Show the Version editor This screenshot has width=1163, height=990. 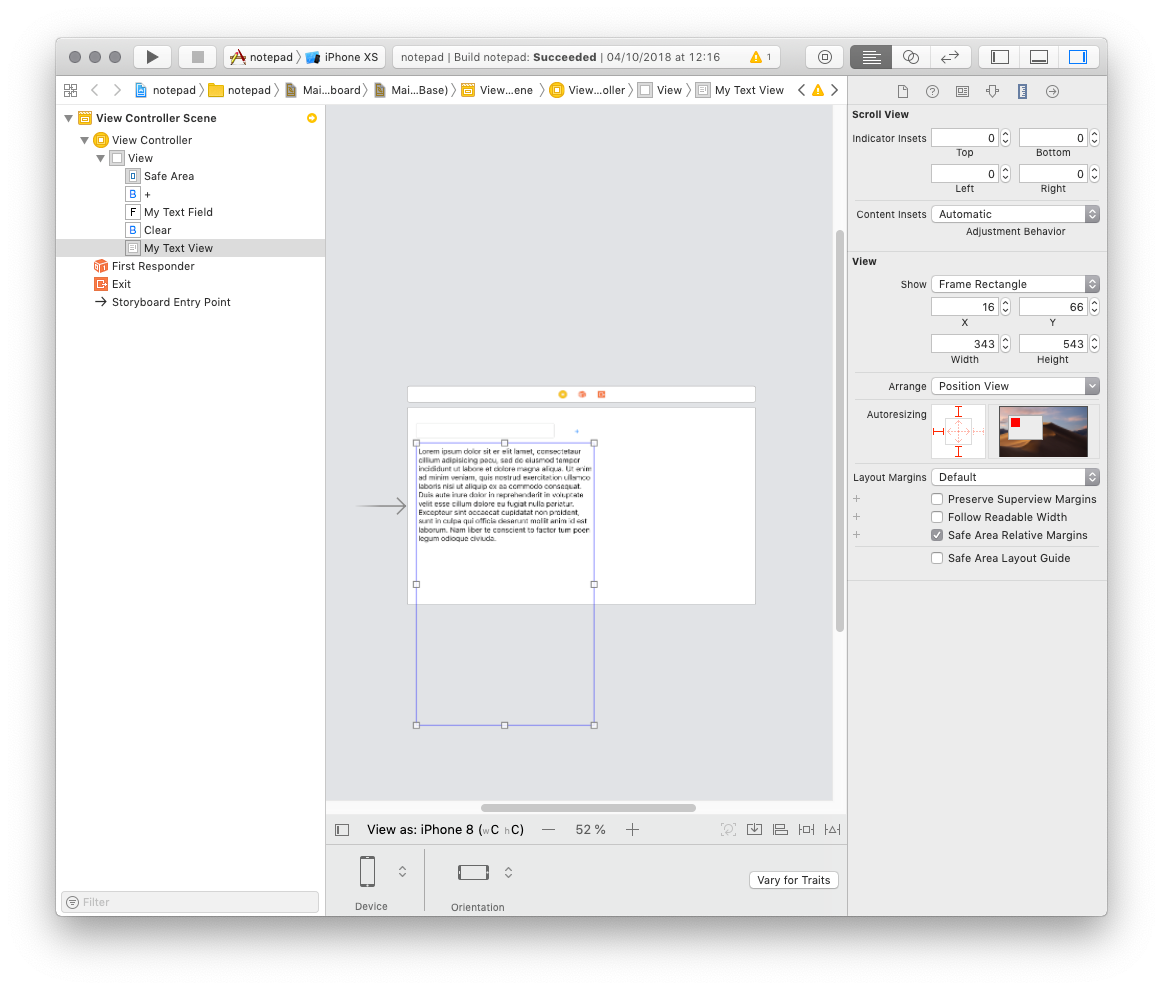pyautogui.click(x=950, y=57)
